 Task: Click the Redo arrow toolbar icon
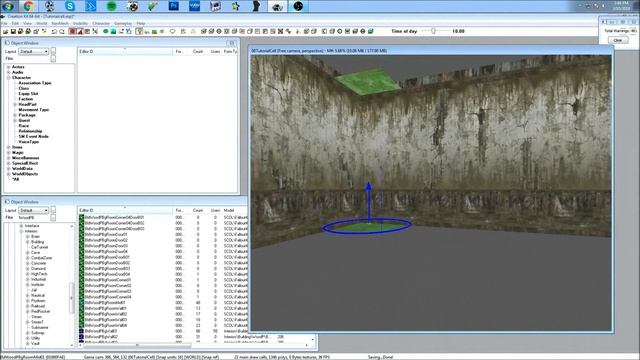[62, 31]
